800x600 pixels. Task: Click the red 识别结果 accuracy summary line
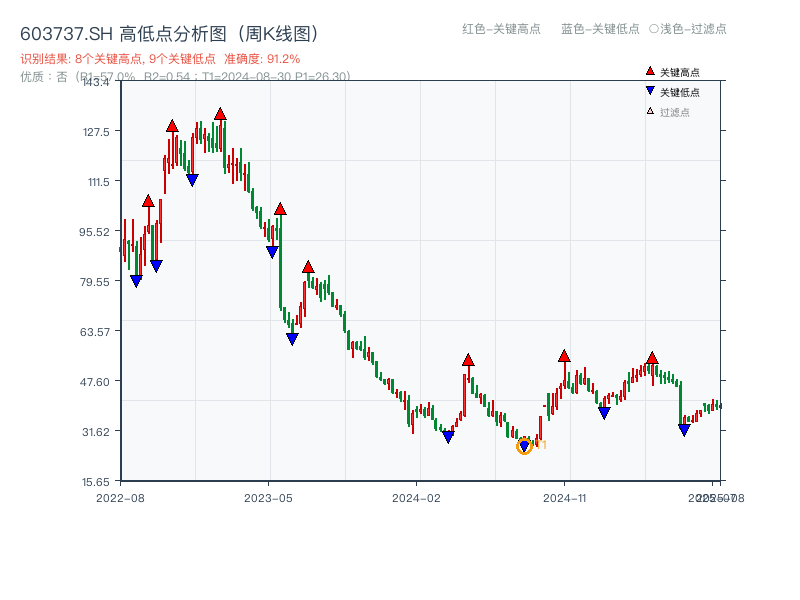(x=160, y=59)
